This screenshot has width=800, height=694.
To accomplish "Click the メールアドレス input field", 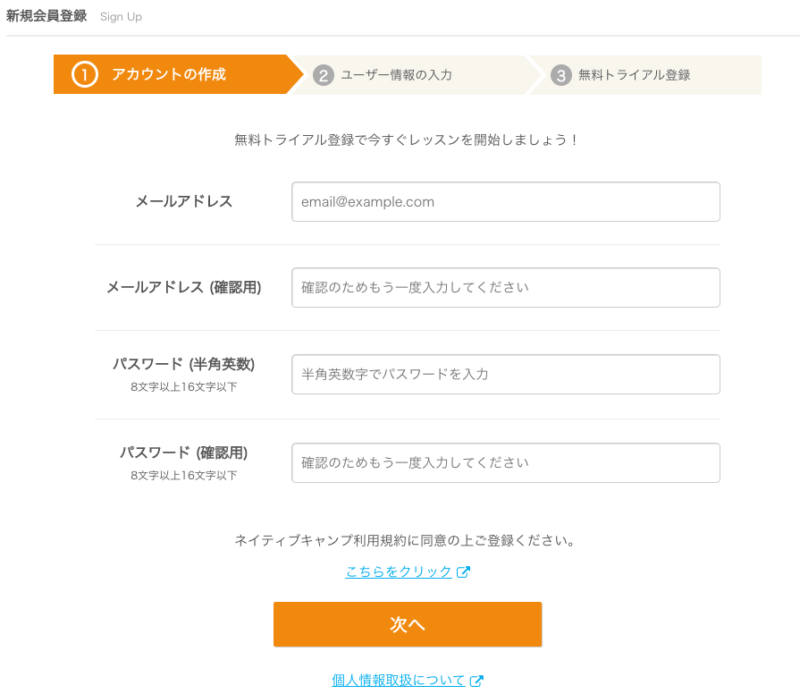I will (x=505, y=201).
